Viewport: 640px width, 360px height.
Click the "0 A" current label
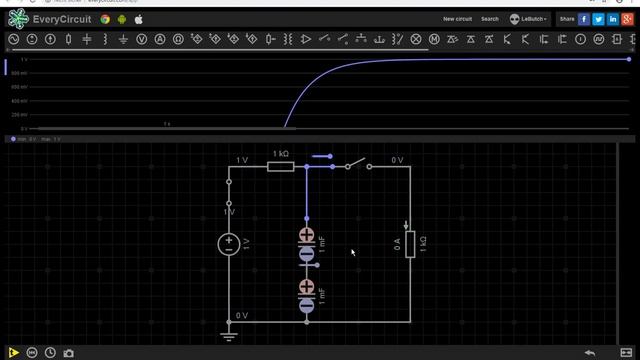point(397,244)
